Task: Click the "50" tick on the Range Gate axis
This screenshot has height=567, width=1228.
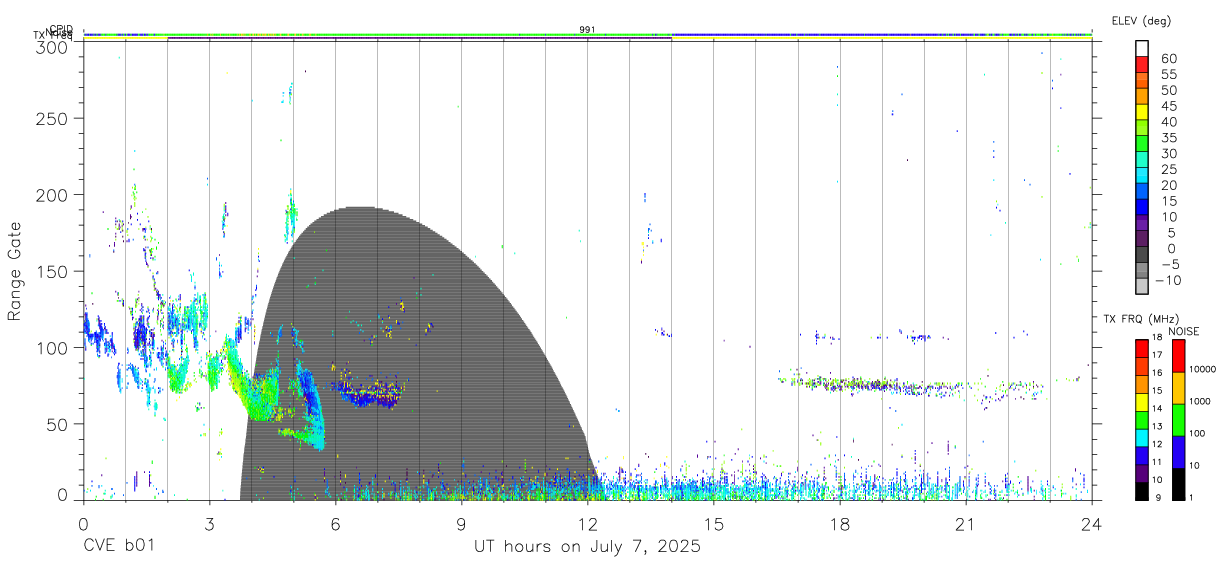Action: coord(55,425)
